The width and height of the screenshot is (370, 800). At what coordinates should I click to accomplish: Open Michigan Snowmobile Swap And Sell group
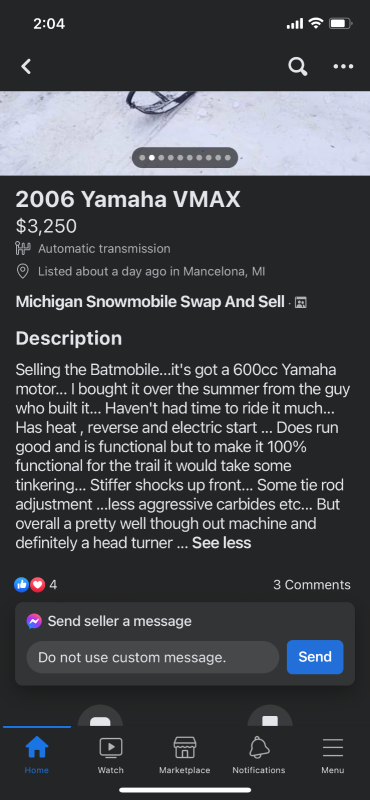click(150, 302)
